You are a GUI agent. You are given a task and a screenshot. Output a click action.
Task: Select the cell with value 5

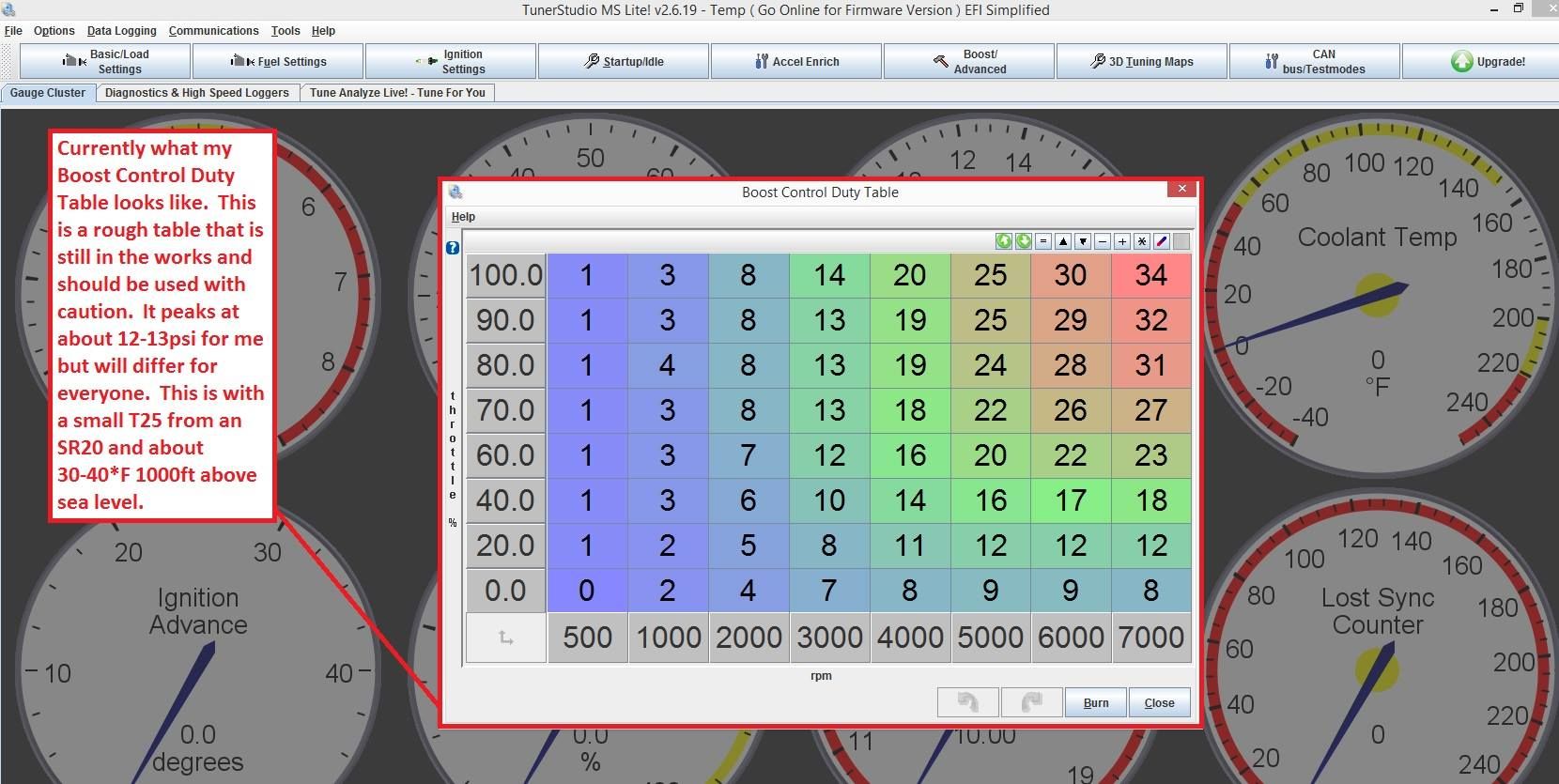click(749, 546)
